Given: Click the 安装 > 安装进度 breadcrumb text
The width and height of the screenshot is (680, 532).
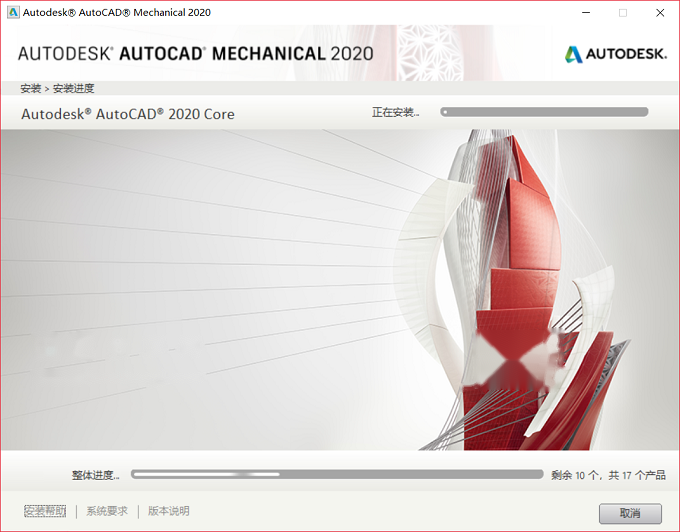Looking at the screenshot, I should click(x=57, y=88).
